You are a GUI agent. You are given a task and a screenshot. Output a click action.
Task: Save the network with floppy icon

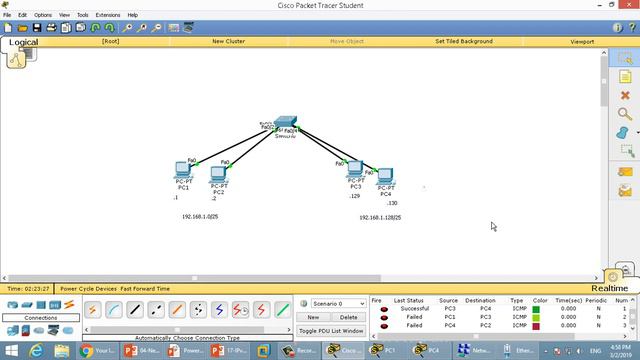click(x=37, y=28)
